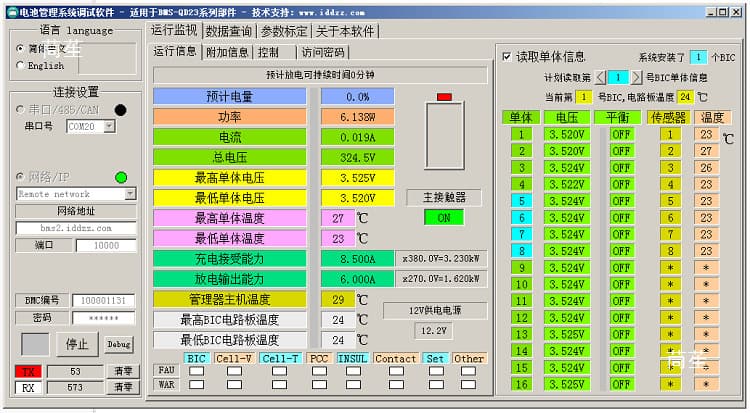Viewport: 750px width, 413px height.
Task: Open the 数据查询 tab
Action: (x=229, y=32)
